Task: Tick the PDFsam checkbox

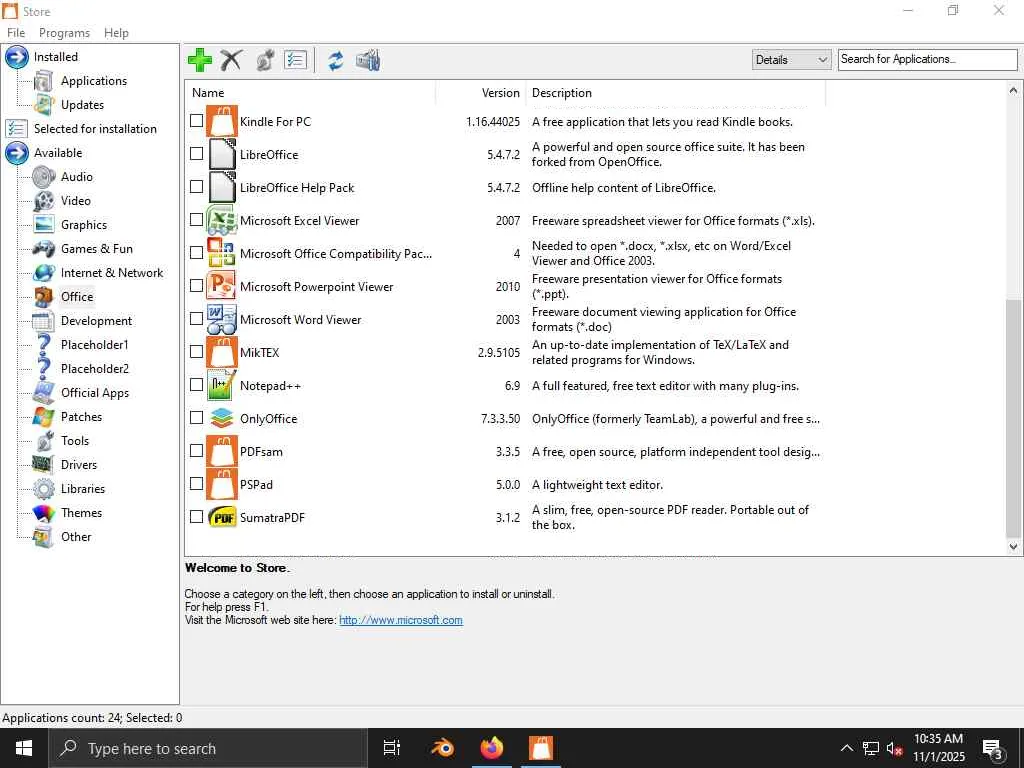Action: [x=197, y=451]
